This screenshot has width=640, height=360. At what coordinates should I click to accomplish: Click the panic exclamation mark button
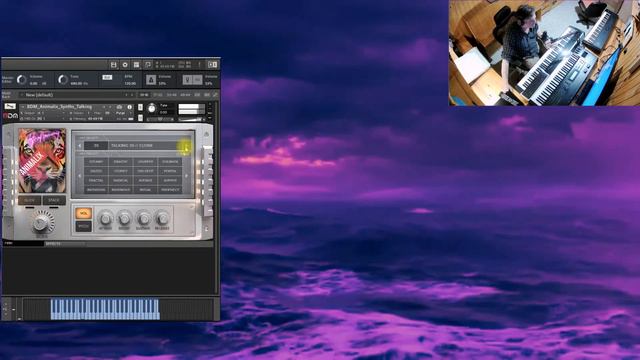point(200,64)
